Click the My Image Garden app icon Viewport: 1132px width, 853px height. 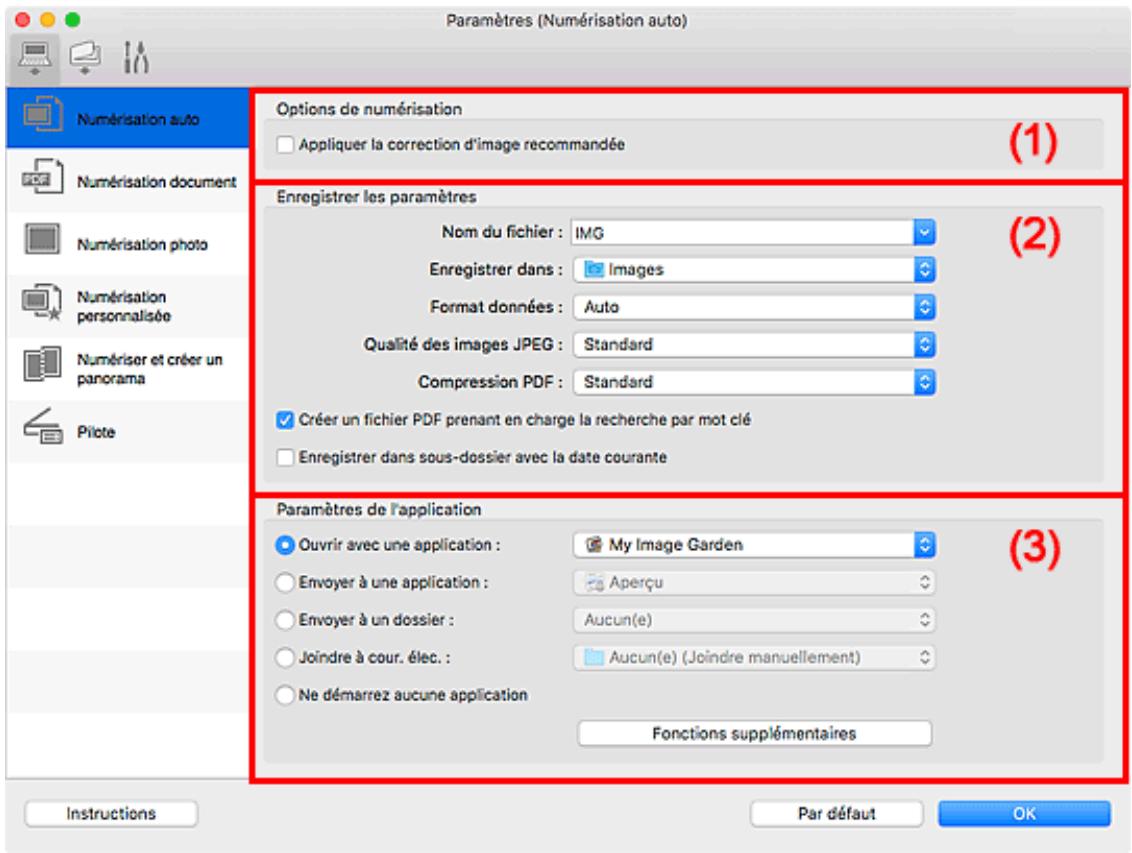pyautogui.click(x=593, y=545)
